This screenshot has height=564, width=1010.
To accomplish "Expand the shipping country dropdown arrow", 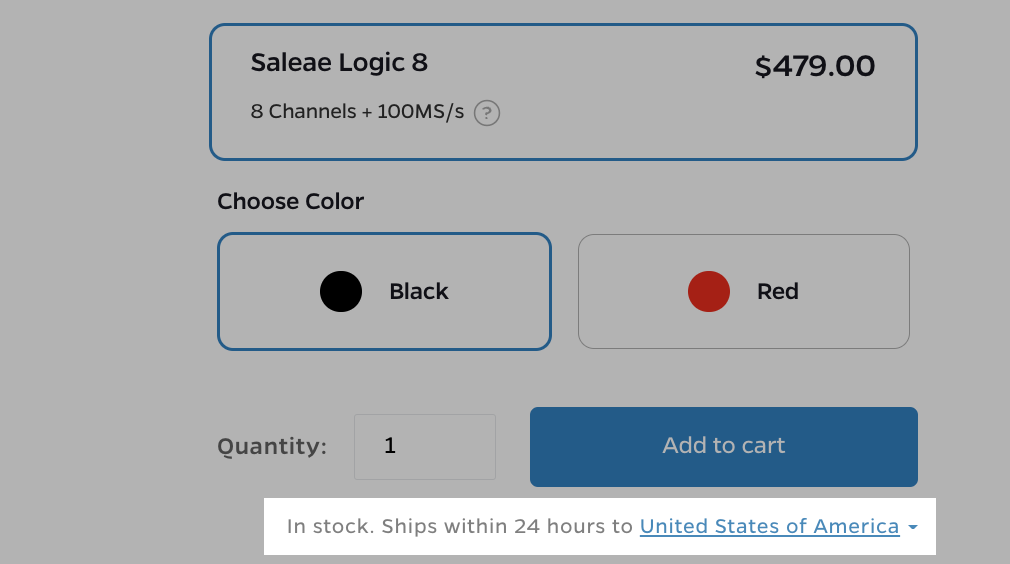I will 913,527.
